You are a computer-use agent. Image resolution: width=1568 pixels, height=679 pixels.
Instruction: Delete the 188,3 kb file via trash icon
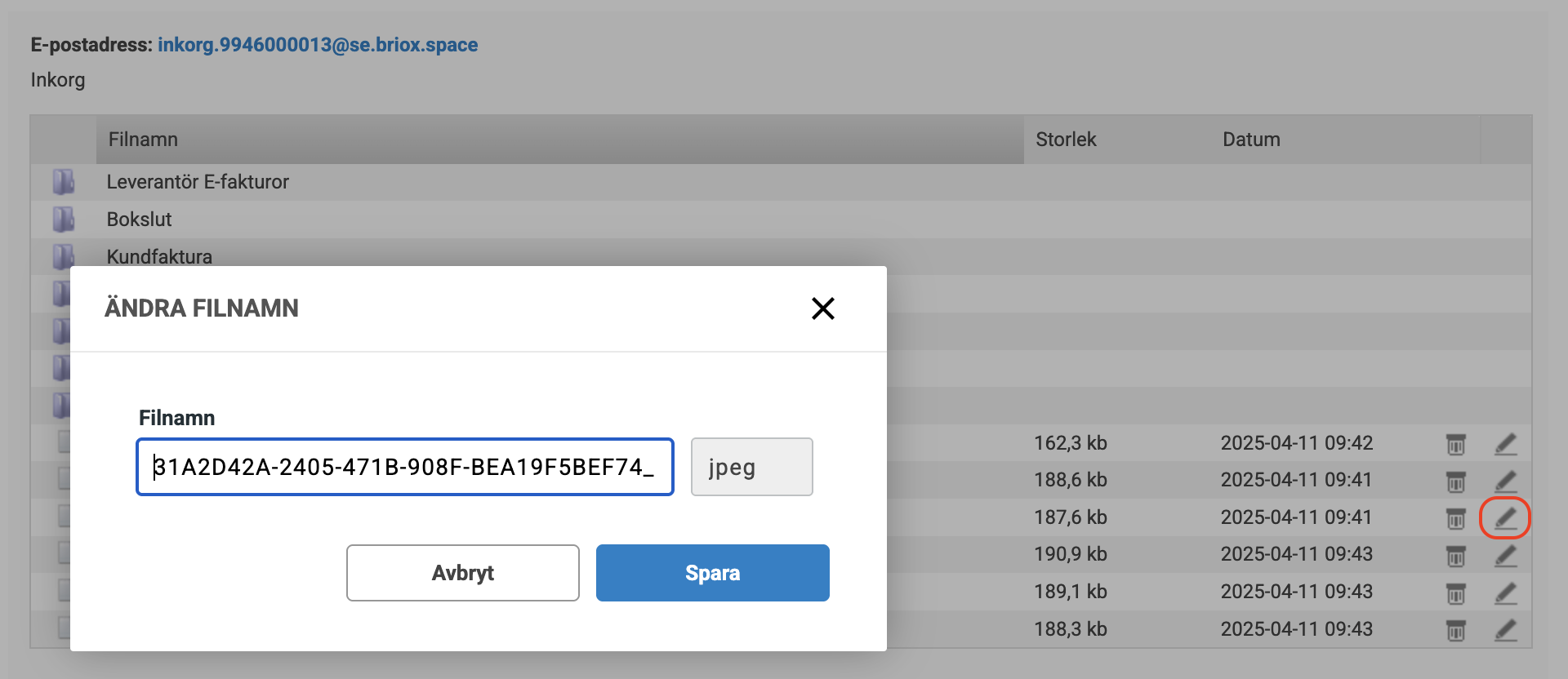click(1455, 630)
